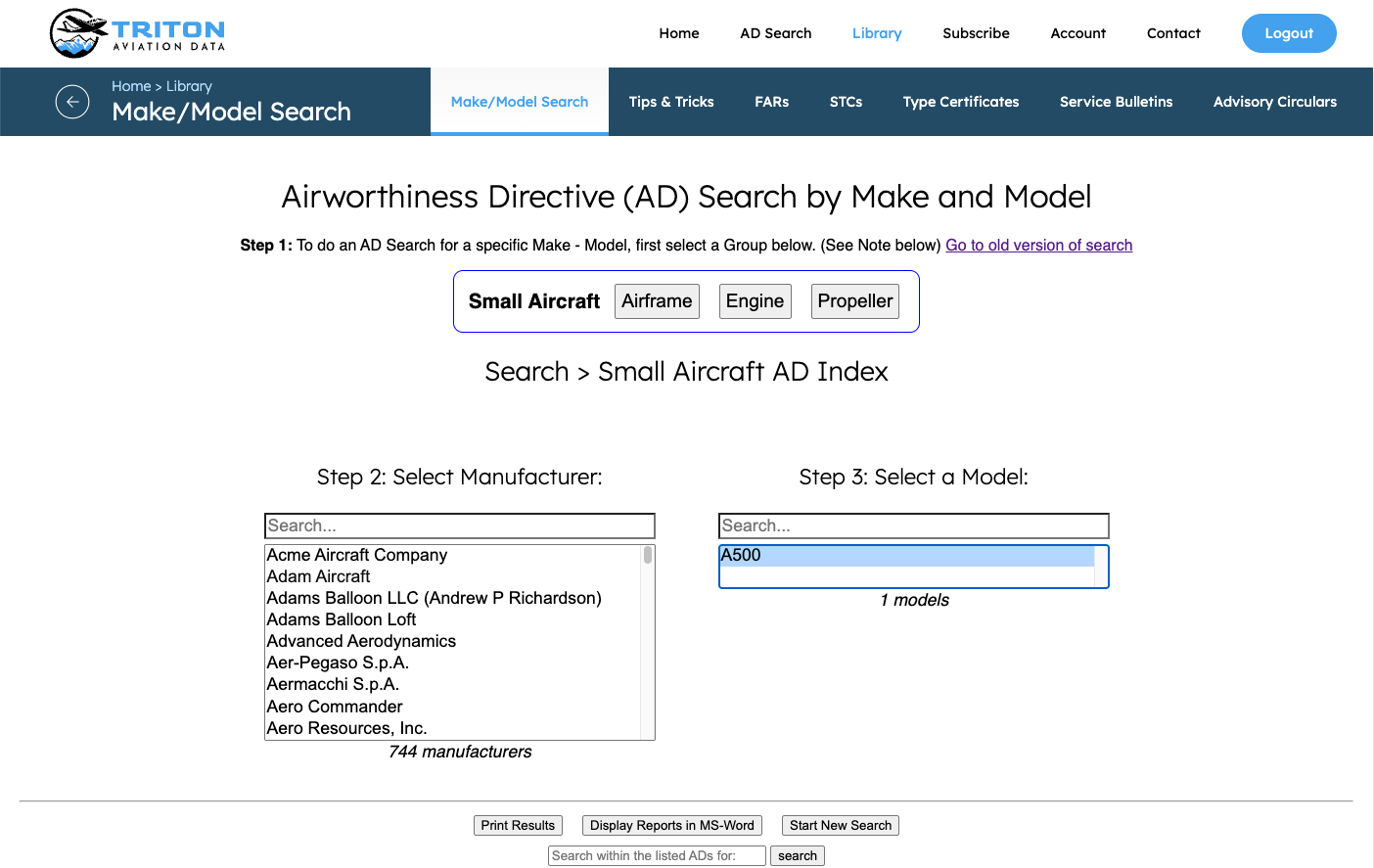The width and height of the screenshot is (1374, 868).
Task: Open the Advisory Circulars tab
Action: click(1275, 102)
